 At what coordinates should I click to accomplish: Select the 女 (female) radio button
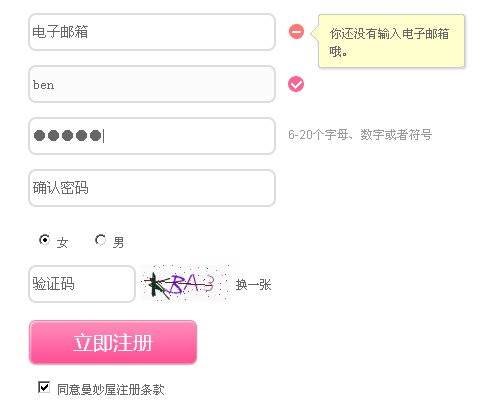(x=44, y=240)
